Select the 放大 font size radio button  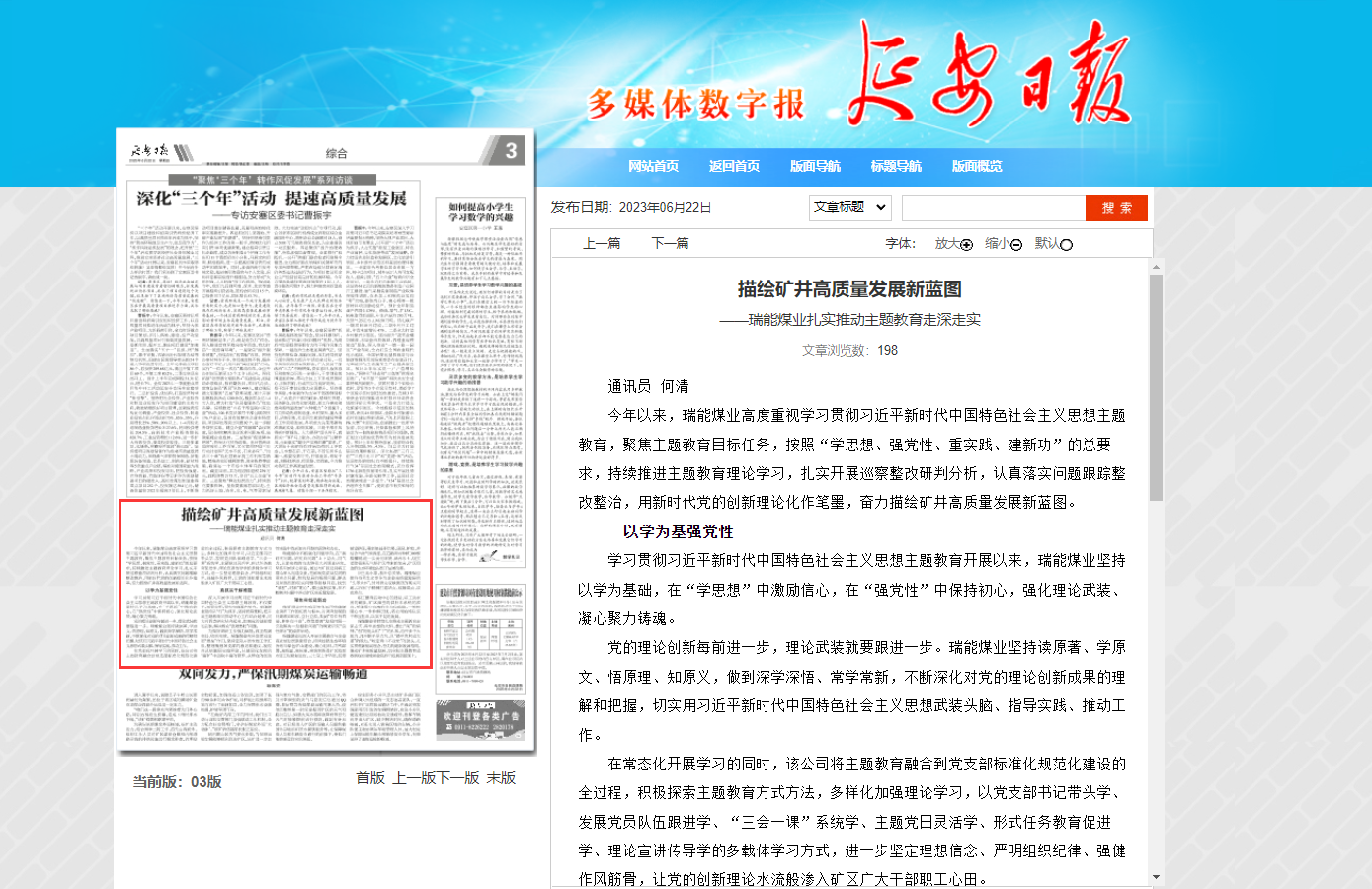click(x=966, y=245)
